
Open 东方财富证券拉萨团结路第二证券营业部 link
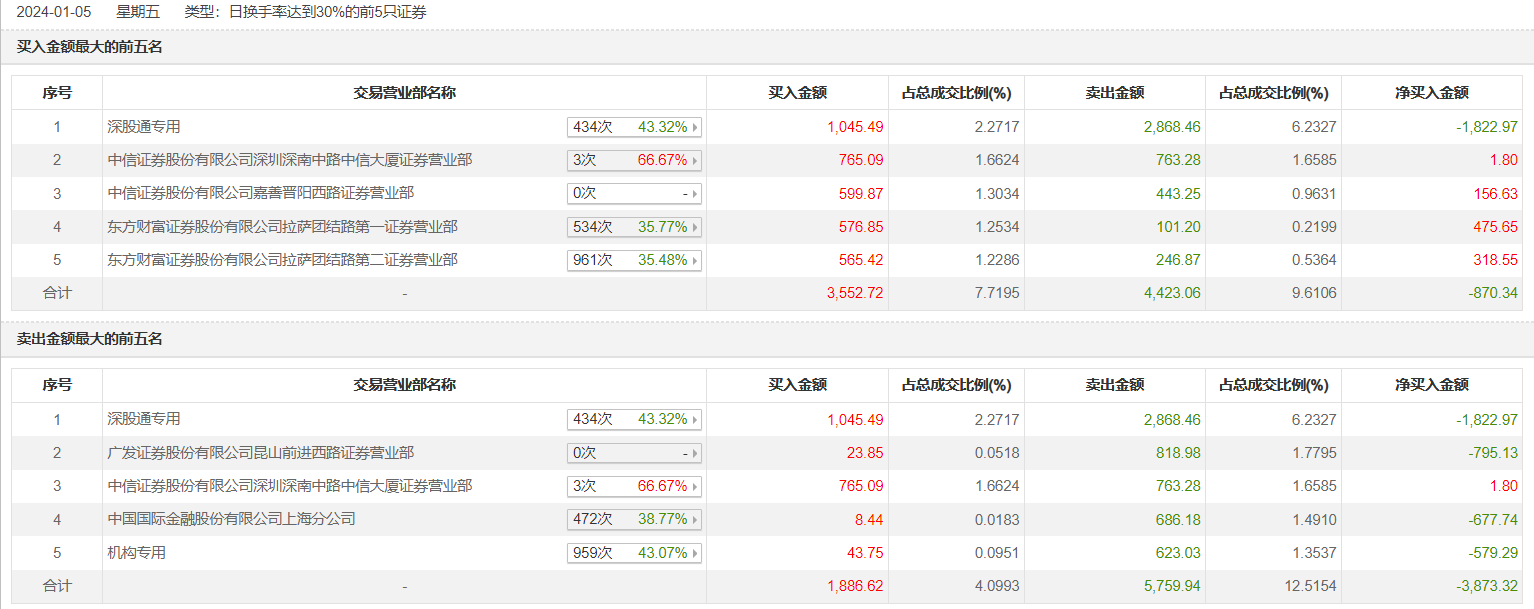(x=282, y=260)
